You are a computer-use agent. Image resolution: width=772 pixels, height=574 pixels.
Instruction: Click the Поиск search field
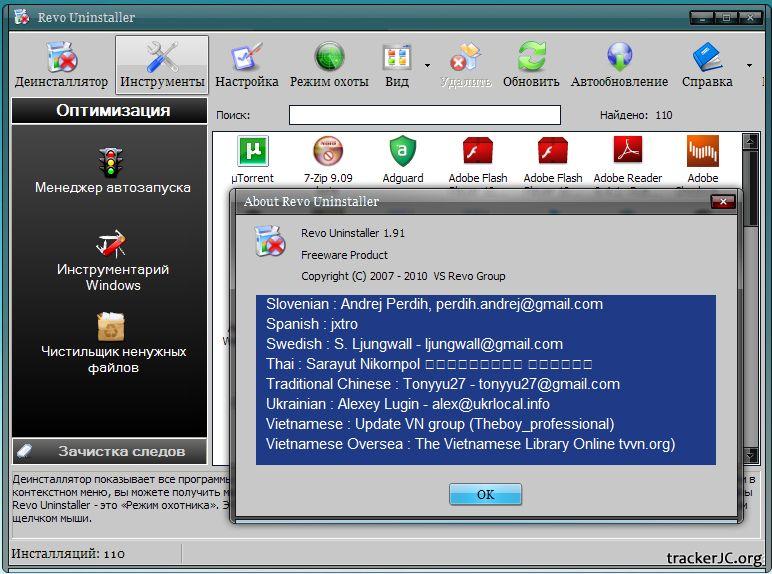coord(424,115)
